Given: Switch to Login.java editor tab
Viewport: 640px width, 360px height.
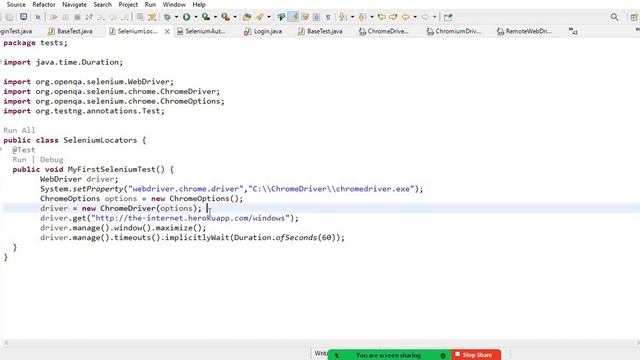Looking at the screenshot, I should pyautogui.click(x=263, y=31).
